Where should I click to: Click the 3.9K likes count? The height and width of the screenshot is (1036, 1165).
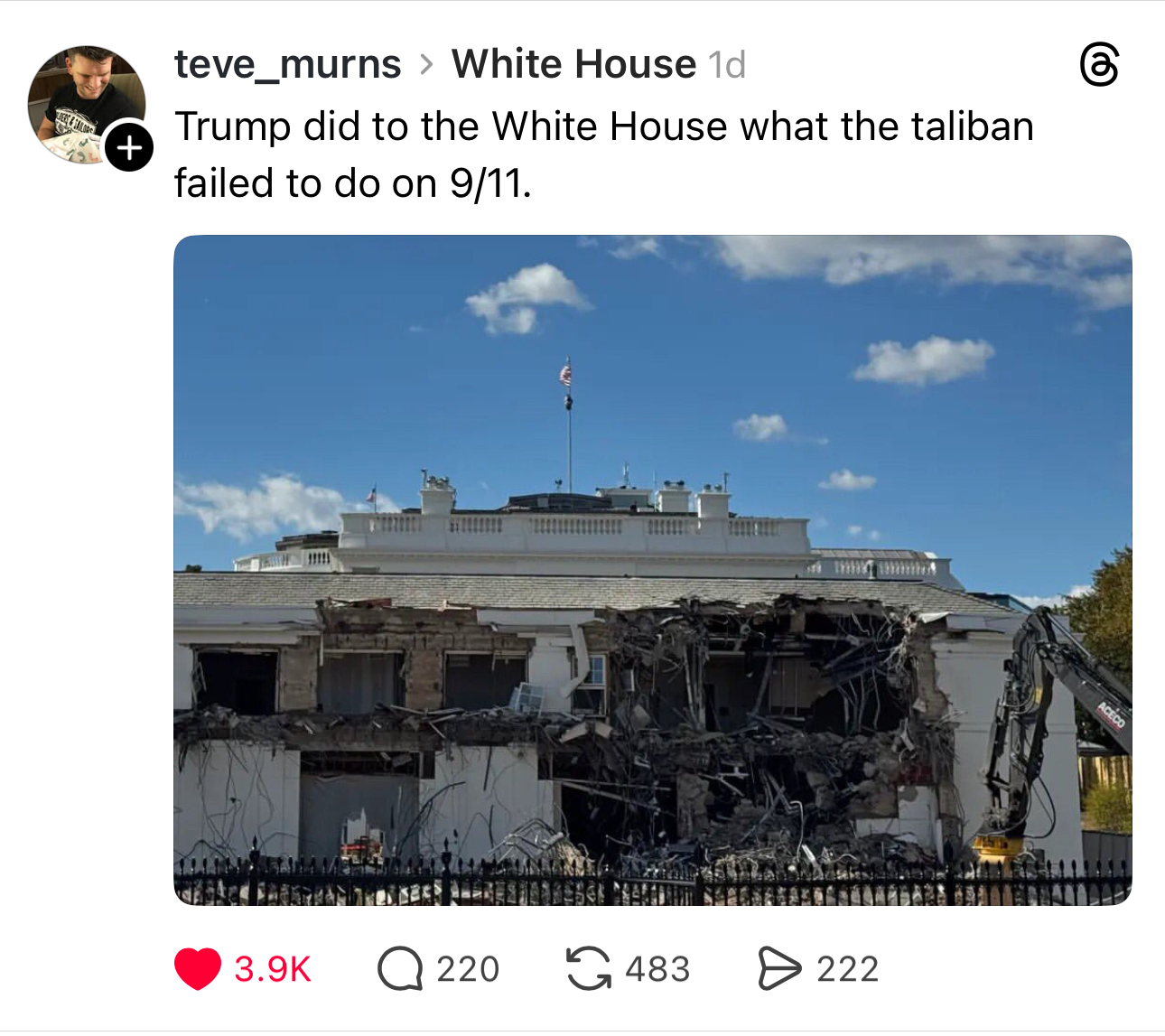[x=273, y=969]
